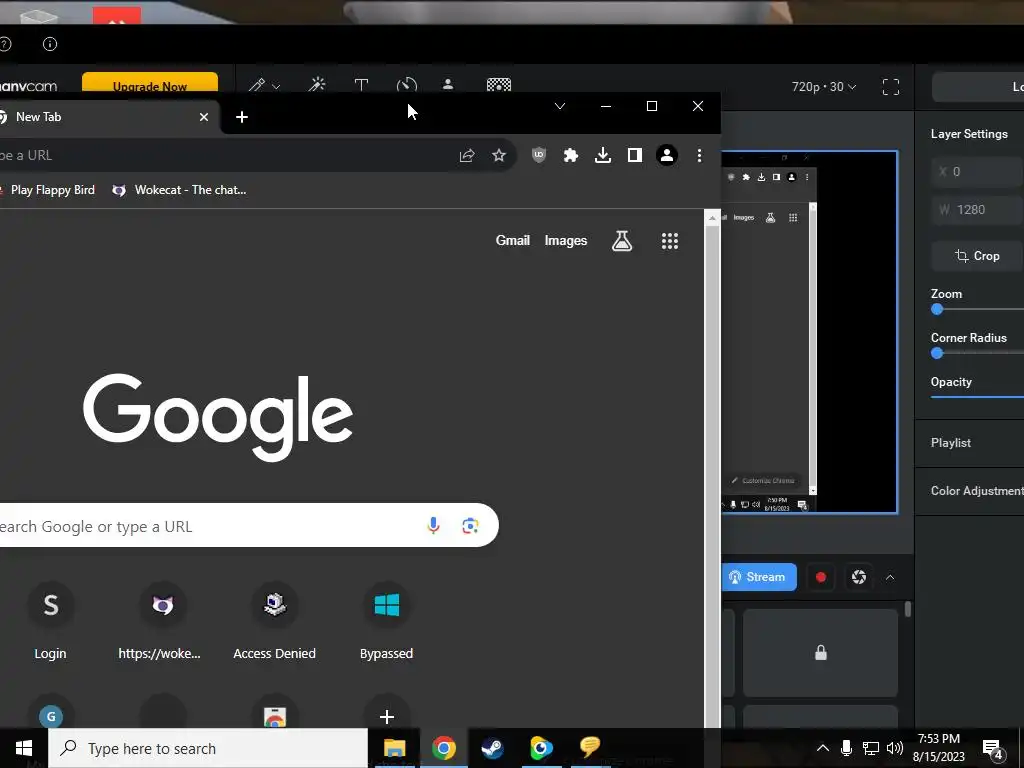Viewport: 1024px width, 768px height.
Task: Take a snapshot with the aperture icon
Action: point(859,577)
